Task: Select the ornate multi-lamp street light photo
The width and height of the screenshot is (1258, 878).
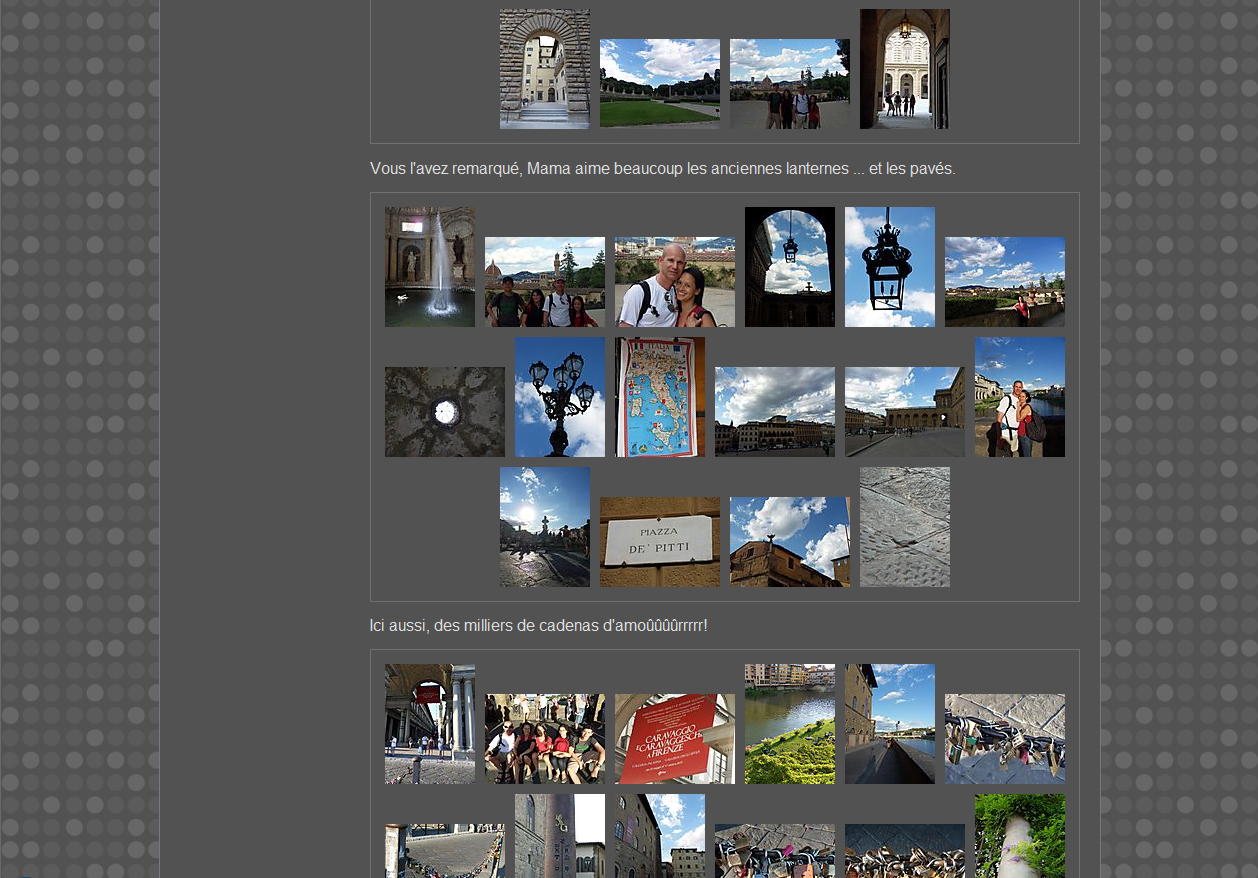Action: (x=559, y=397)
